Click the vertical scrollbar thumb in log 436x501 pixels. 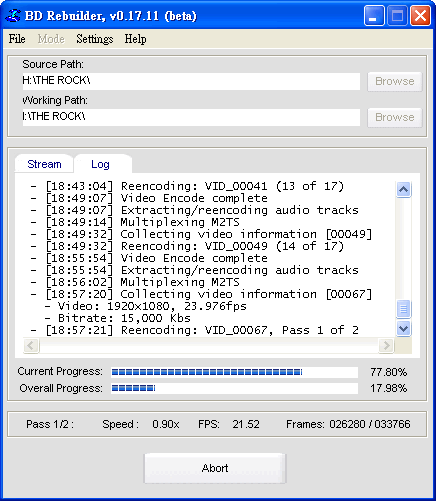(403, 309)
